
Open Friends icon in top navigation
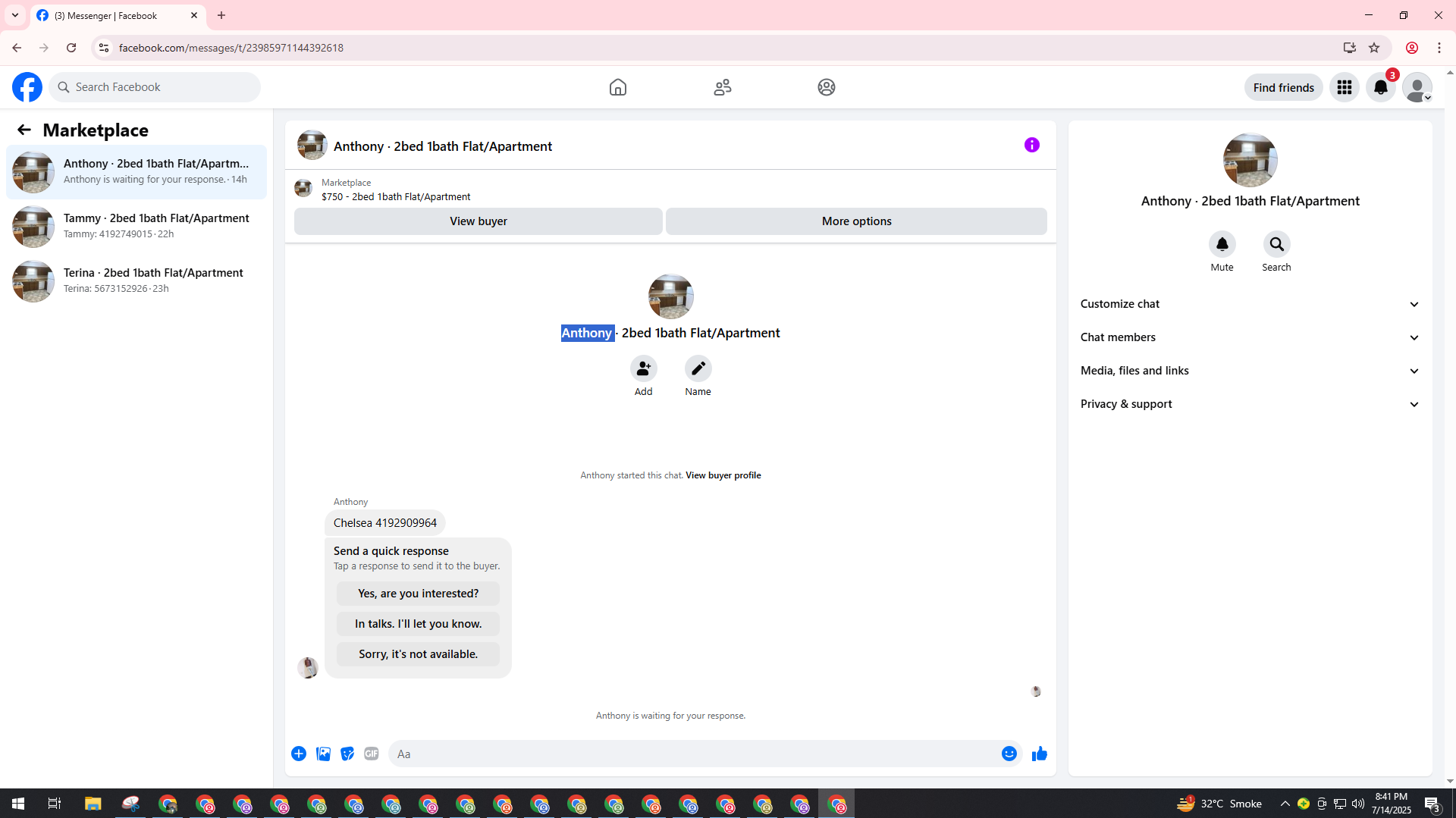coord(723,87)
